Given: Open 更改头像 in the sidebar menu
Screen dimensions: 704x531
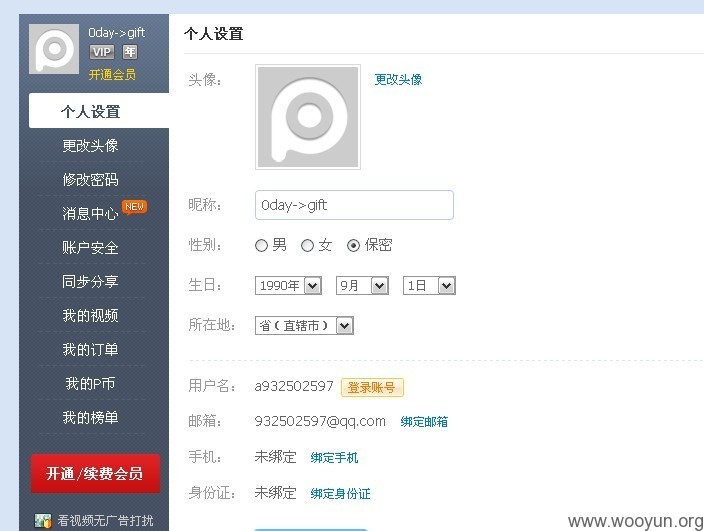Looking at the screenshot, I should (90, 145).
